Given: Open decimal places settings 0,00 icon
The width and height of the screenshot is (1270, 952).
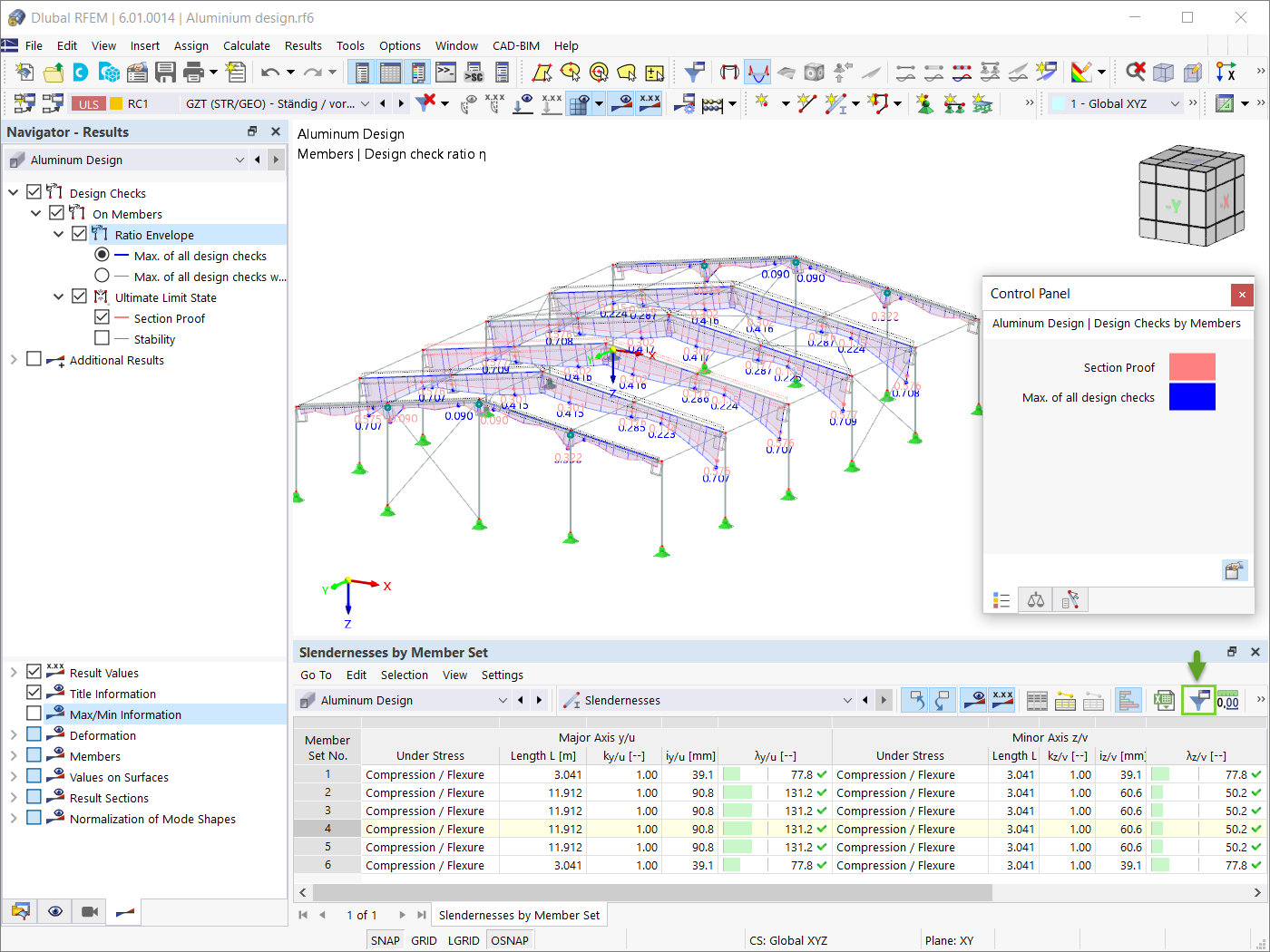Looking at the screenshot, I should [x=1227, y=700].
